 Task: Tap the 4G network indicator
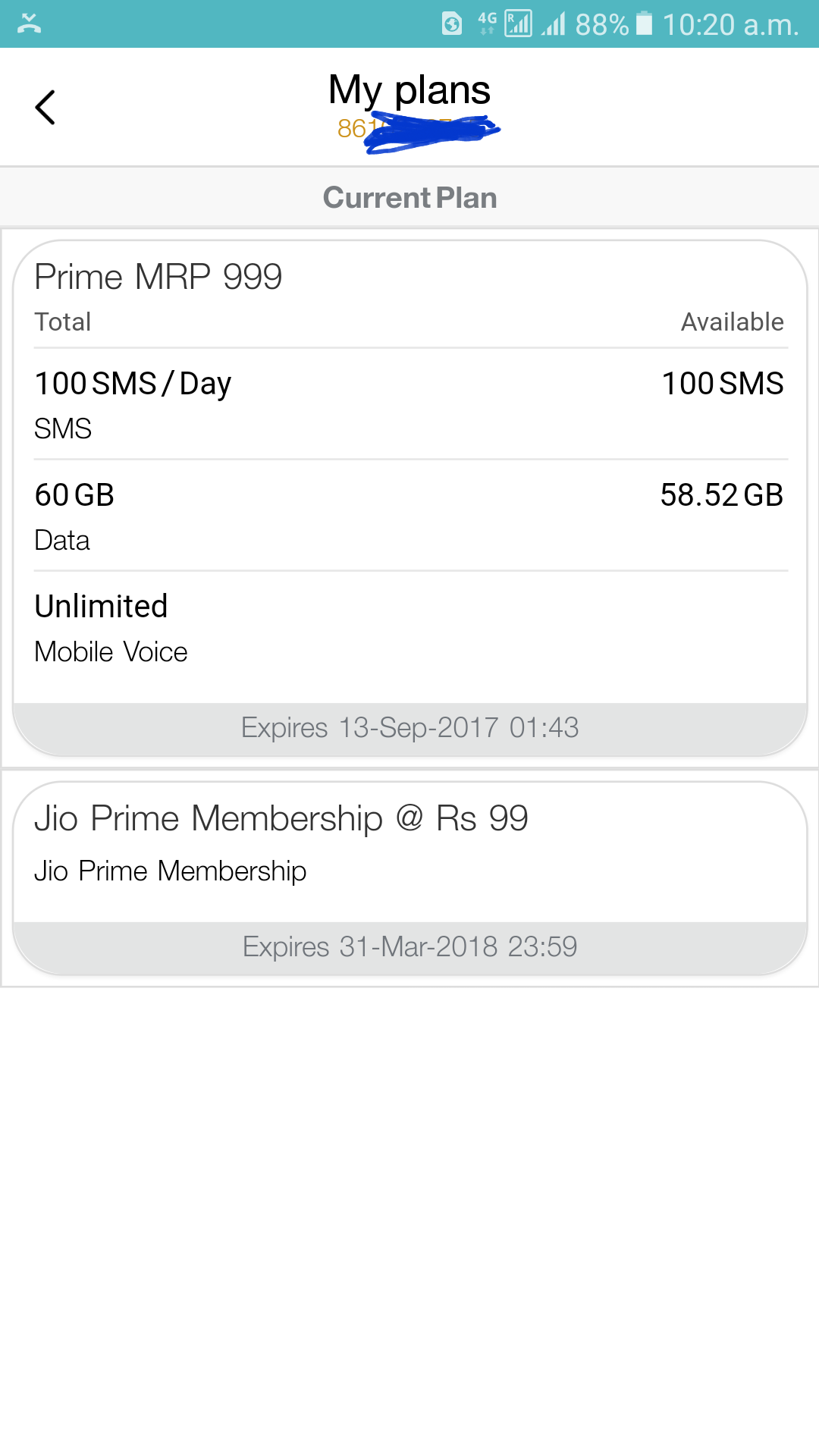pyautogui.click(x=487, y=24)
